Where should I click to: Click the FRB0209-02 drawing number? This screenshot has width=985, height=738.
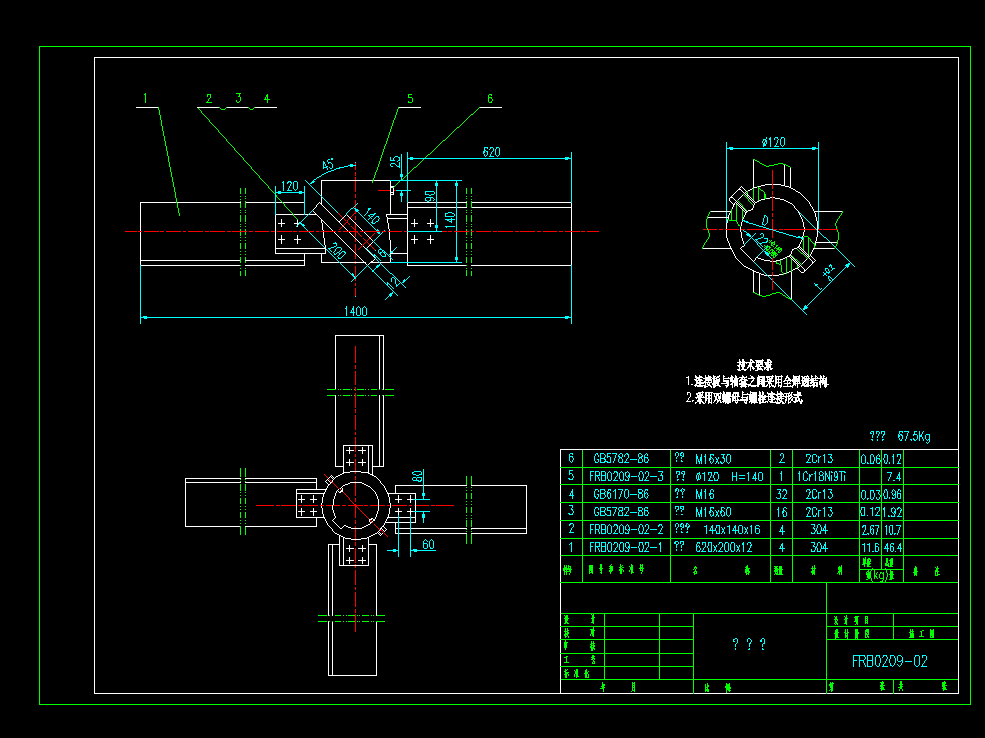tap(889, 661)
